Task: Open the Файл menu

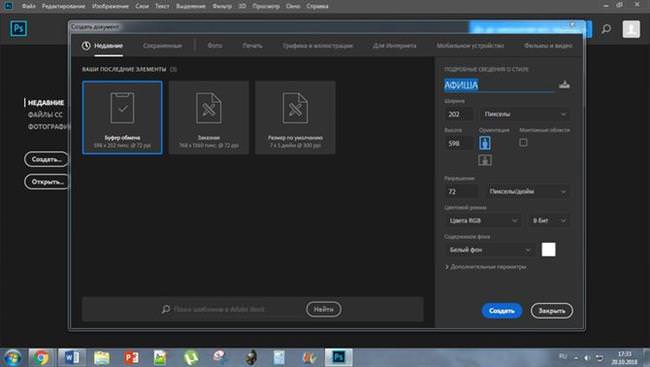Action: [28, 6]
